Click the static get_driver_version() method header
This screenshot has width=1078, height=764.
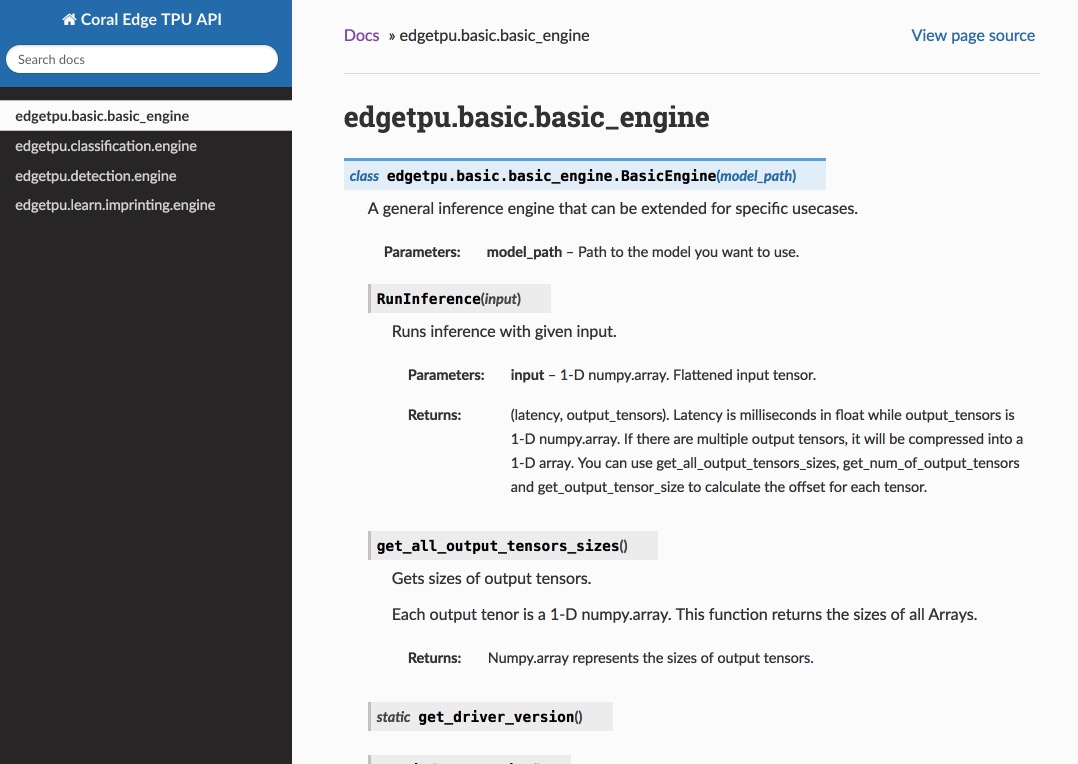click(490, 717)
